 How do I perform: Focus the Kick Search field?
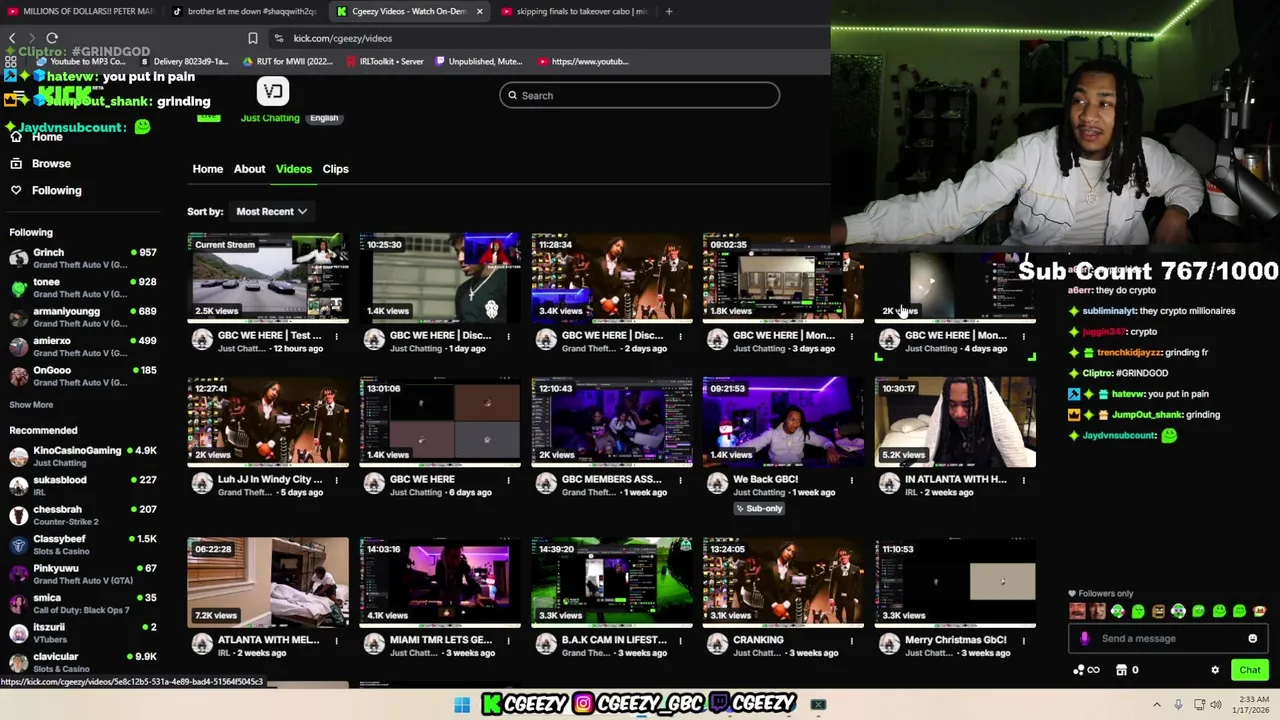coord(640,95)
